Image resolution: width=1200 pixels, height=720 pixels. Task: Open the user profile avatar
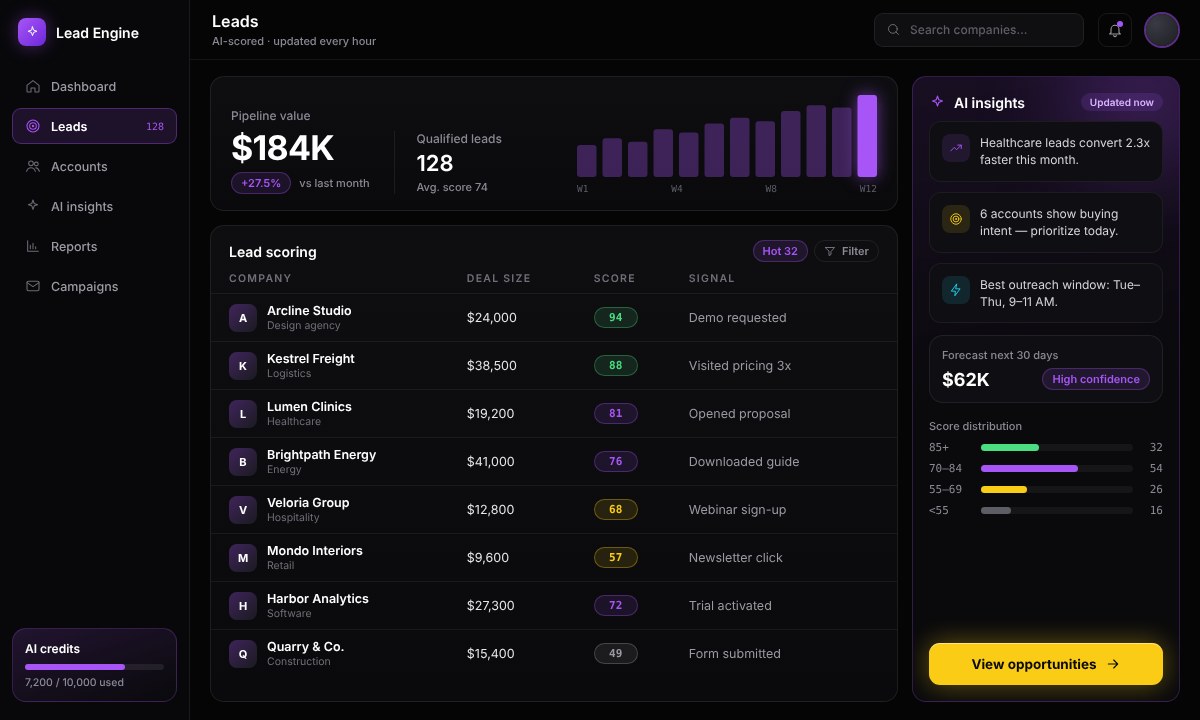coord(1162,30)
